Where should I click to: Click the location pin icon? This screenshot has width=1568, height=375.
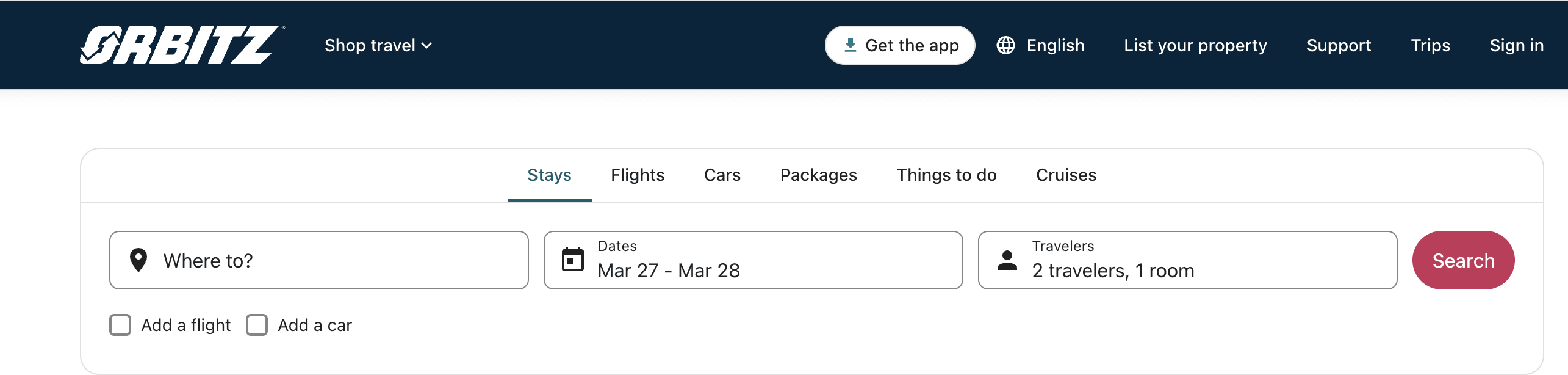coord(138,260)
